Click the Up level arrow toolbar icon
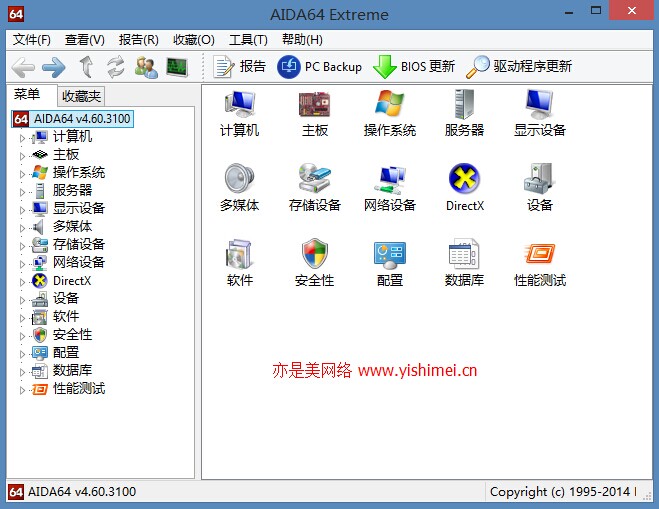Screen dimensions: 659x509 [x=86, y=67]
